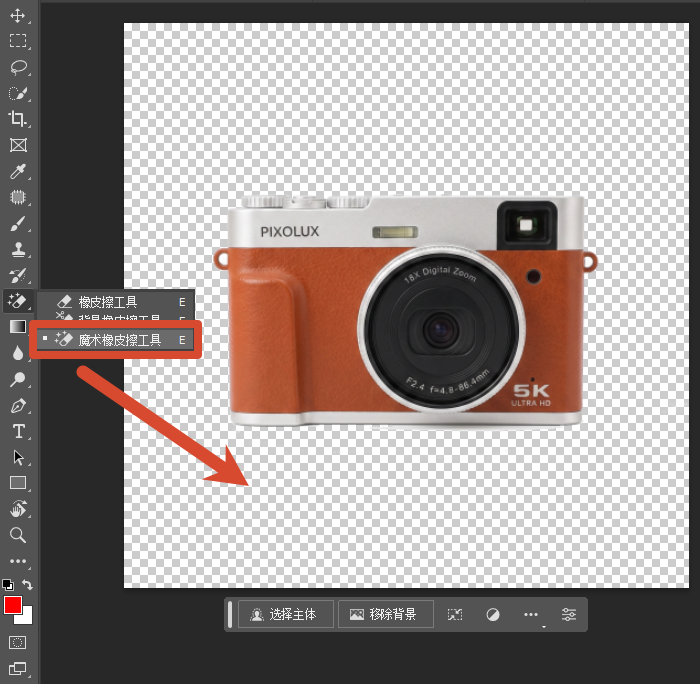Select the Zoom tool

click(x=17, y=534)
